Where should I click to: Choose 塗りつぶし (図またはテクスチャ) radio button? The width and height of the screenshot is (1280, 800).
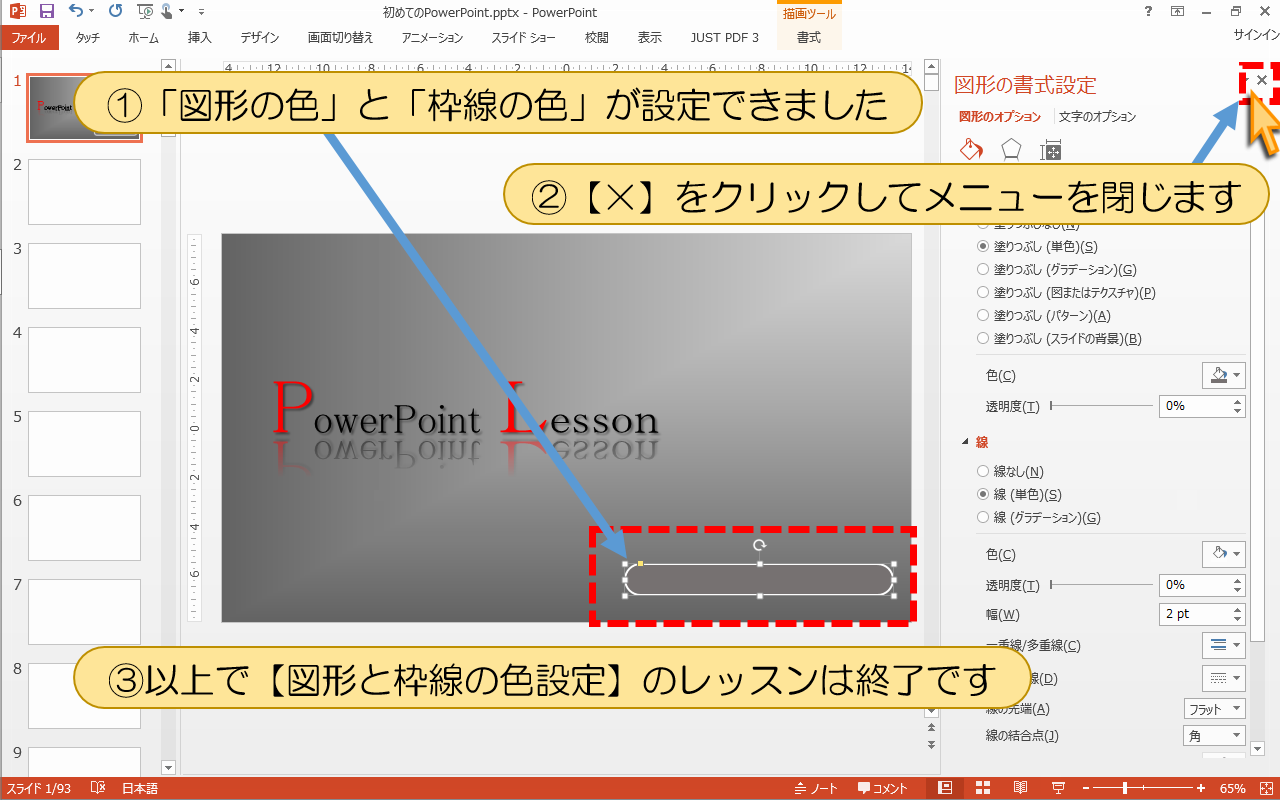983,292
